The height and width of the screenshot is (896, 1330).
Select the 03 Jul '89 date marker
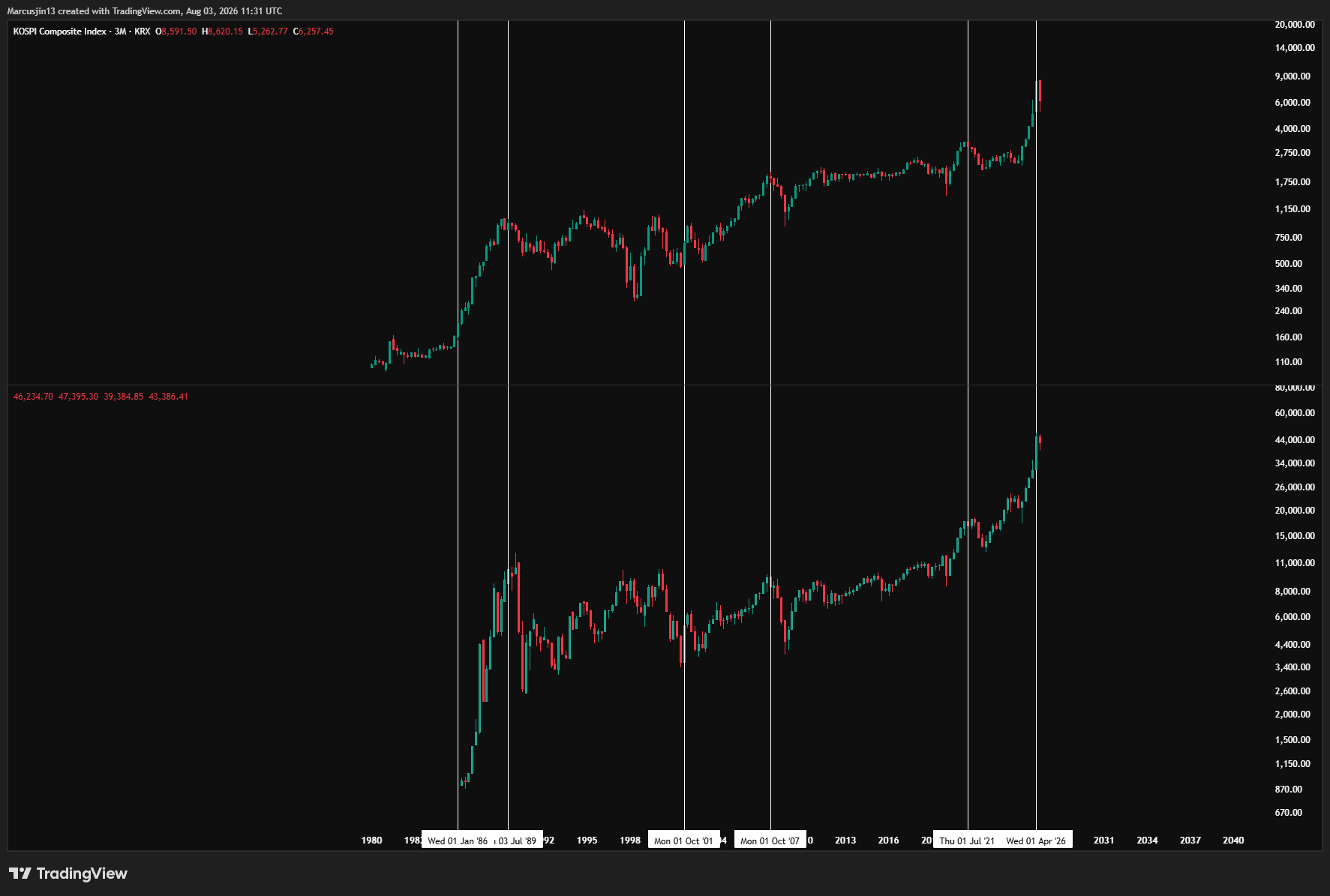click(x=518, y=841)
